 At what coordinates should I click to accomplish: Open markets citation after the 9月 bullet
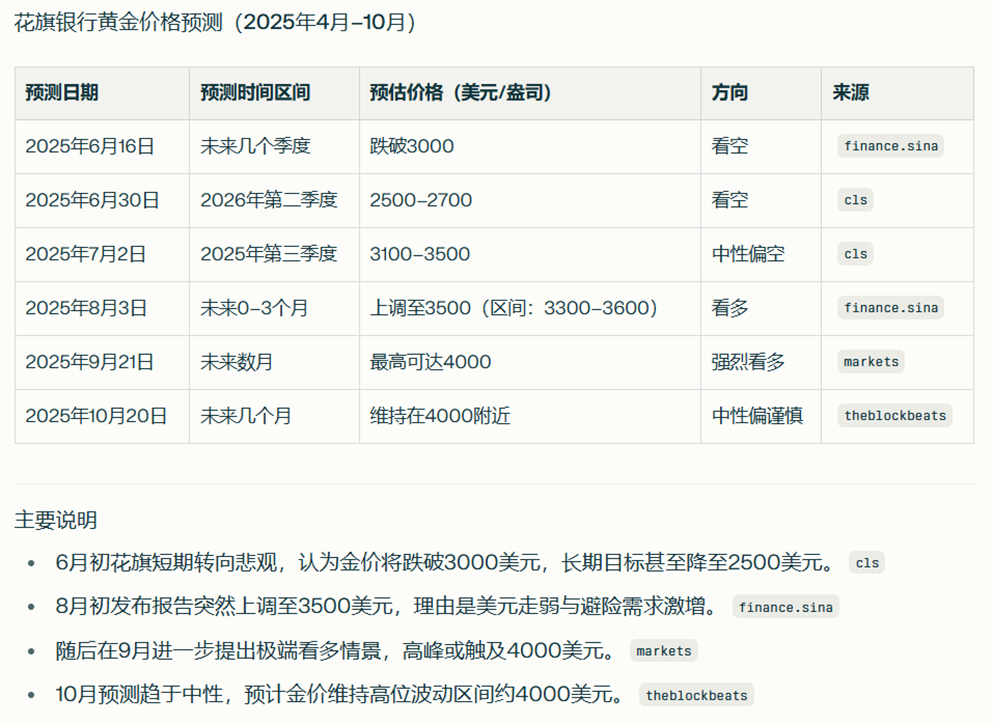coord(663,651)
